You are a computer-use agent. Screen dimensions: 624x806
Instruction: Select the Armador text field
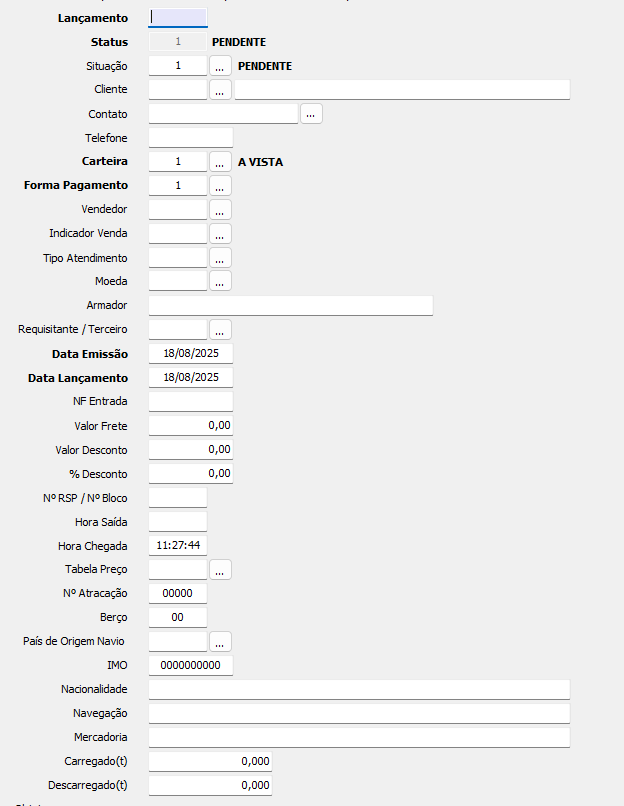pyautogui.click(x=291, y=305)
